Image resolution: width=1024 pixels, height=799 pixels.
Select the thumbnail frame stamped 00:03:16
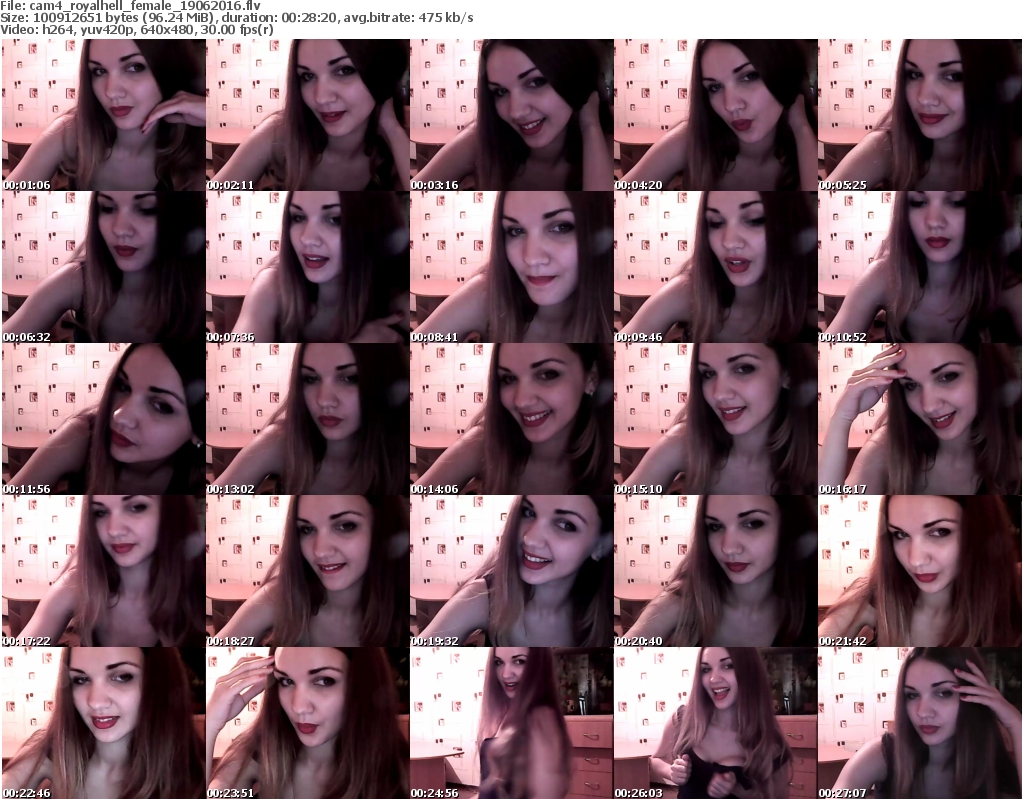click(511, 115)
